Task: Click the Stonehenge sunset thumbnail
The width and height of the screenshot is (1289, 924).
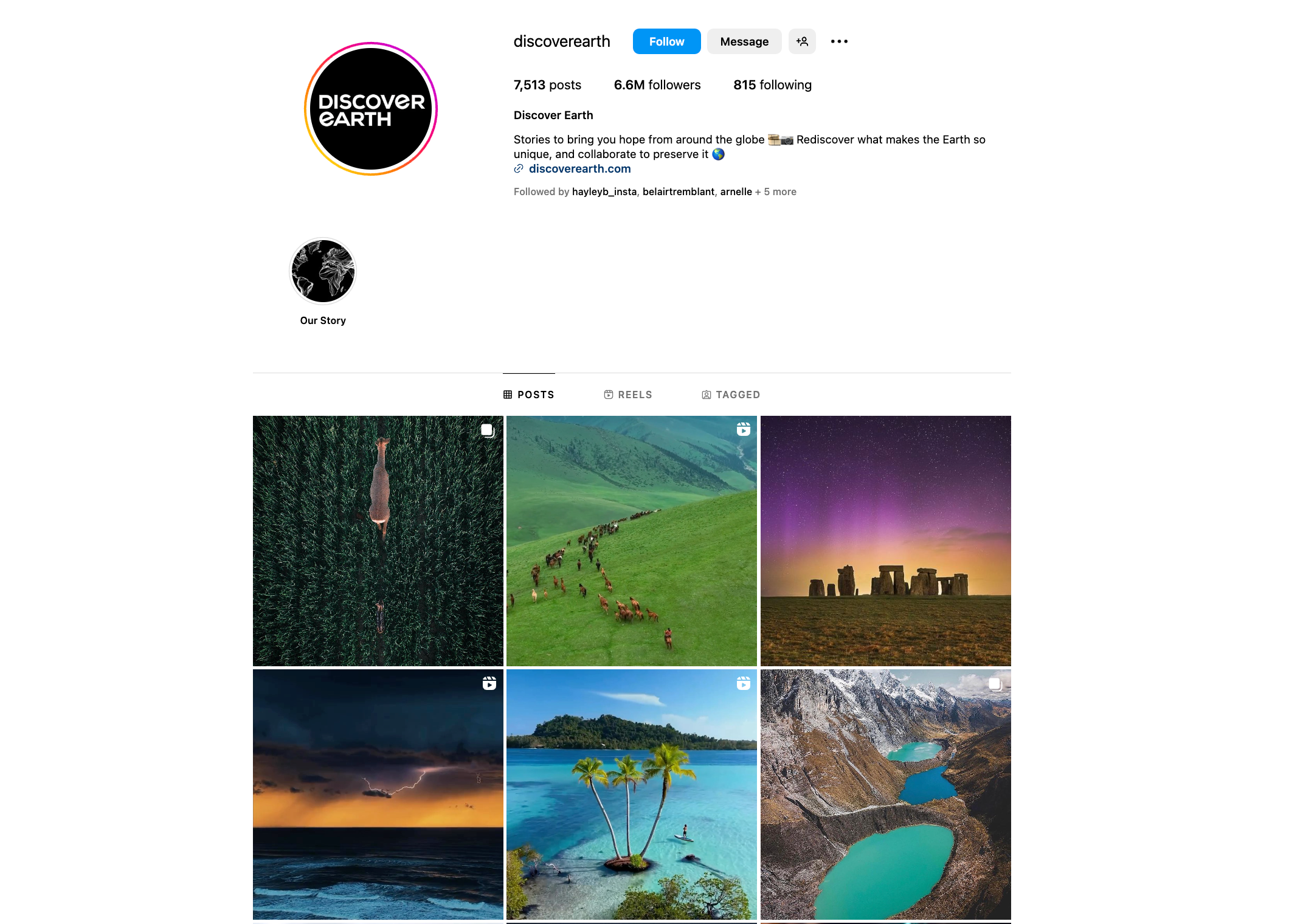Action: pos(885,540)
